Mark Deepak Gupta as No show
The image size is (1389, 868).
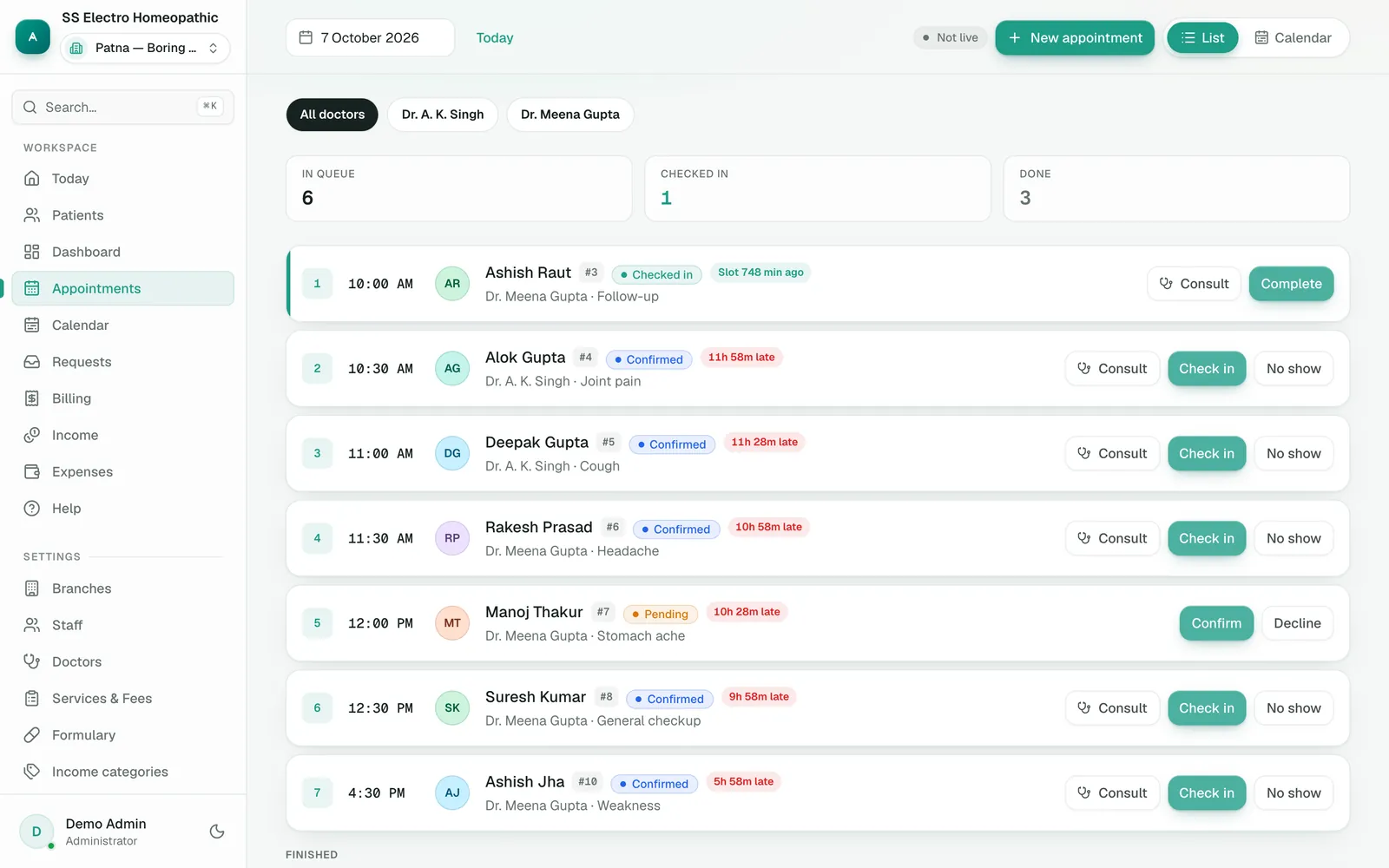point(1294,453)
